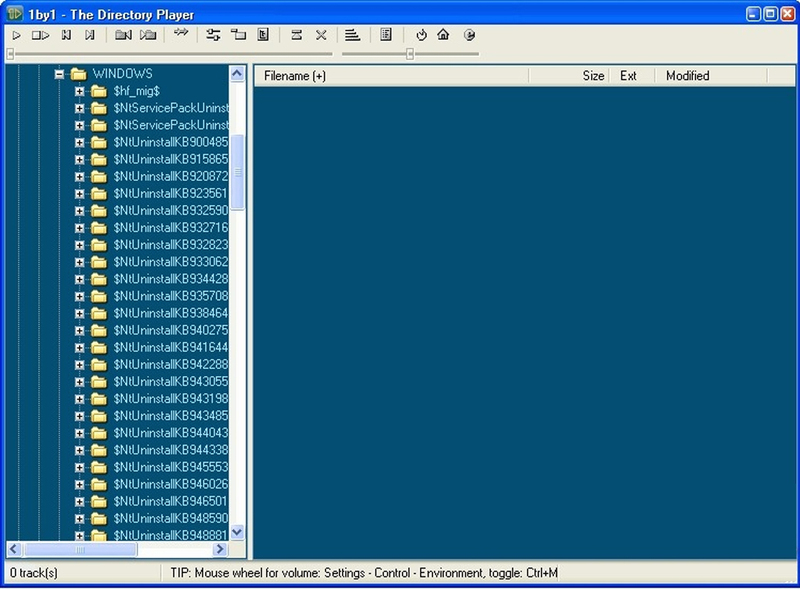Click folder icon beside $hf_mig$
The height and width of the screenshot is (589, 800).
coord(99,91)
